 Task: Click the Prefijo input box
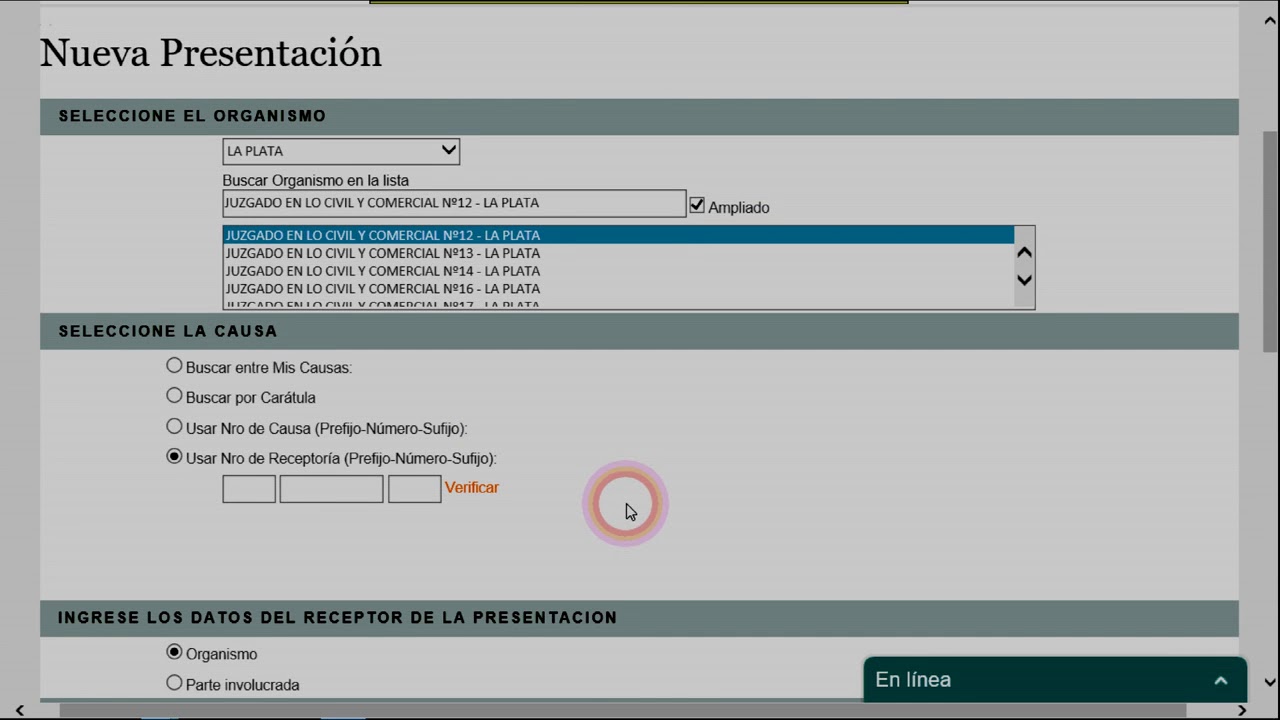coord(249,489)
